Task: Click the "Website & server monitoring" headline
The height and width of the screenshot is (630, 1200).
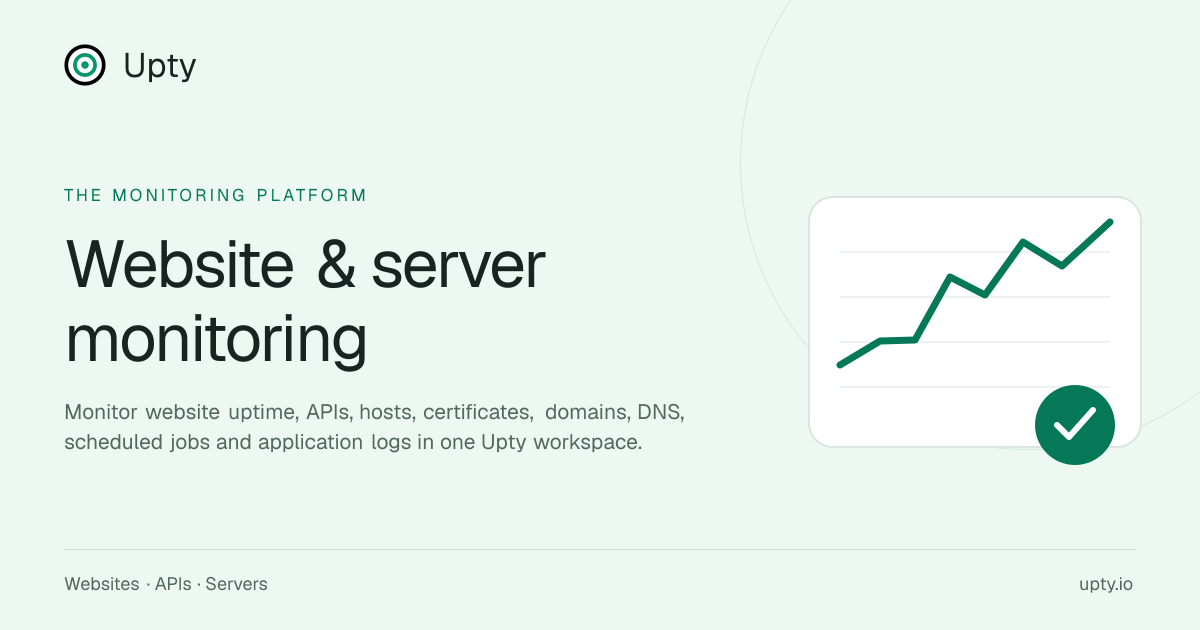Action: [x=305, y=302]
